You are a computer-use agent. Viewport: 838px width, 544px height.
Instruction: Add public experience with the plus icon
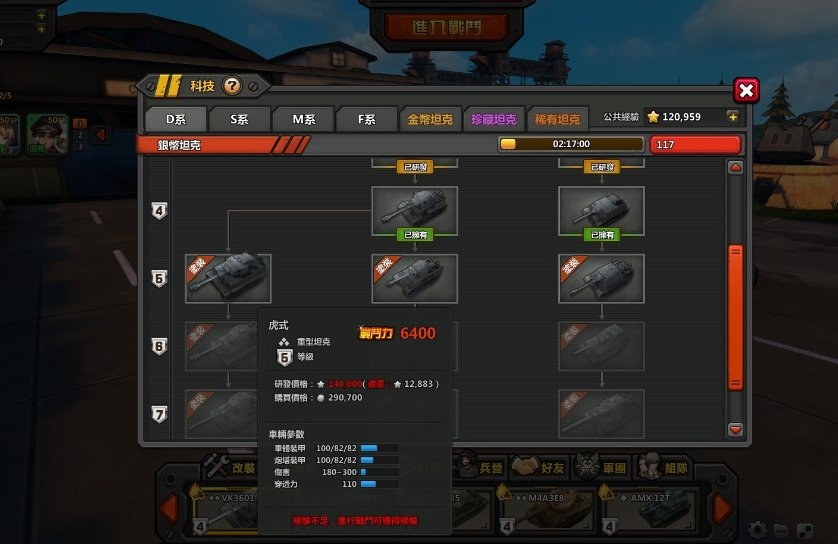(x=733, y=116)
